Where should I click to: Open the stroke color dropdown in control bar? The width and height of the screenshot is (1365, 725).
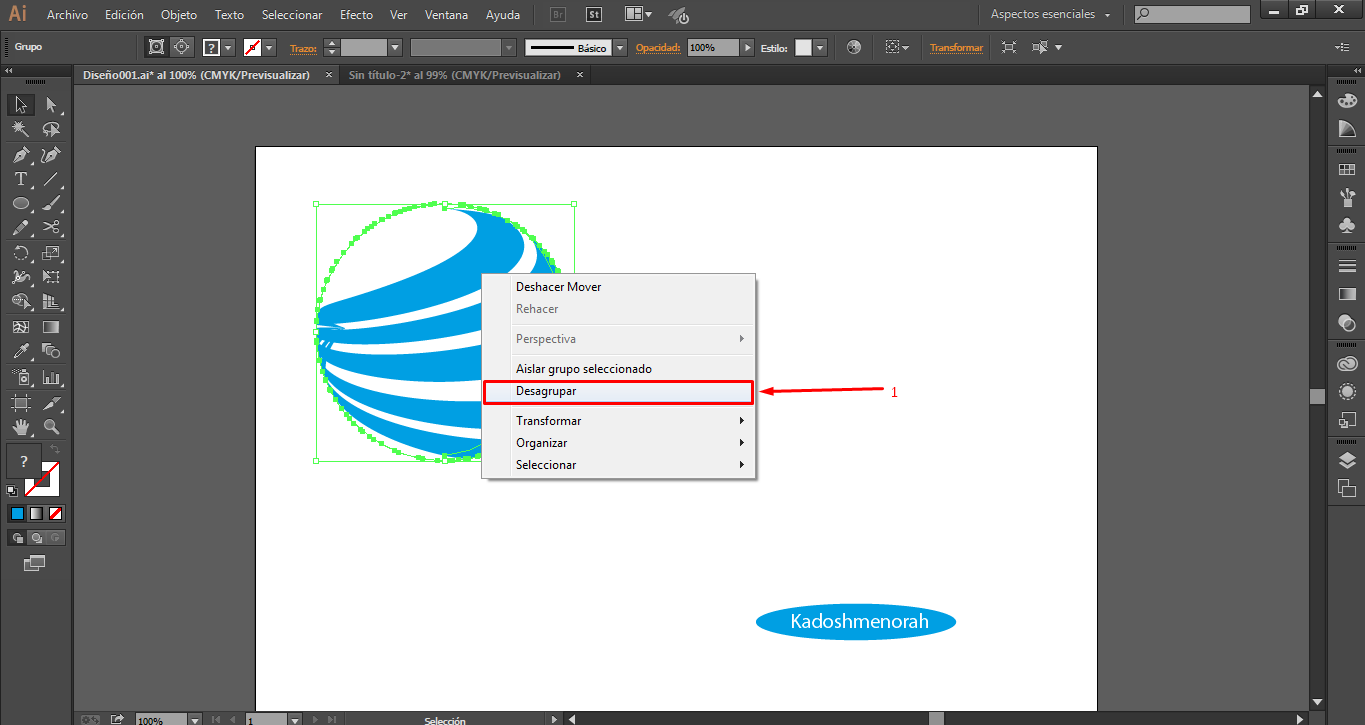[269, 47]
